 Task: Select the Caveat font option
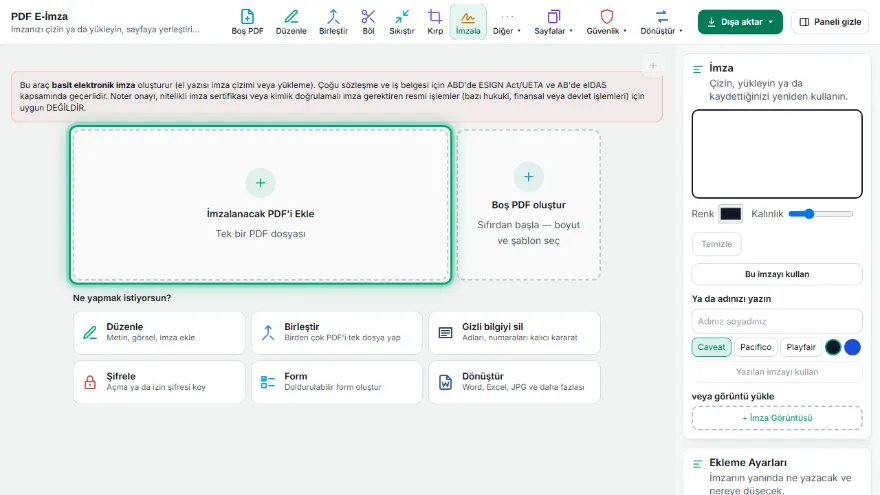pos(711,347)
